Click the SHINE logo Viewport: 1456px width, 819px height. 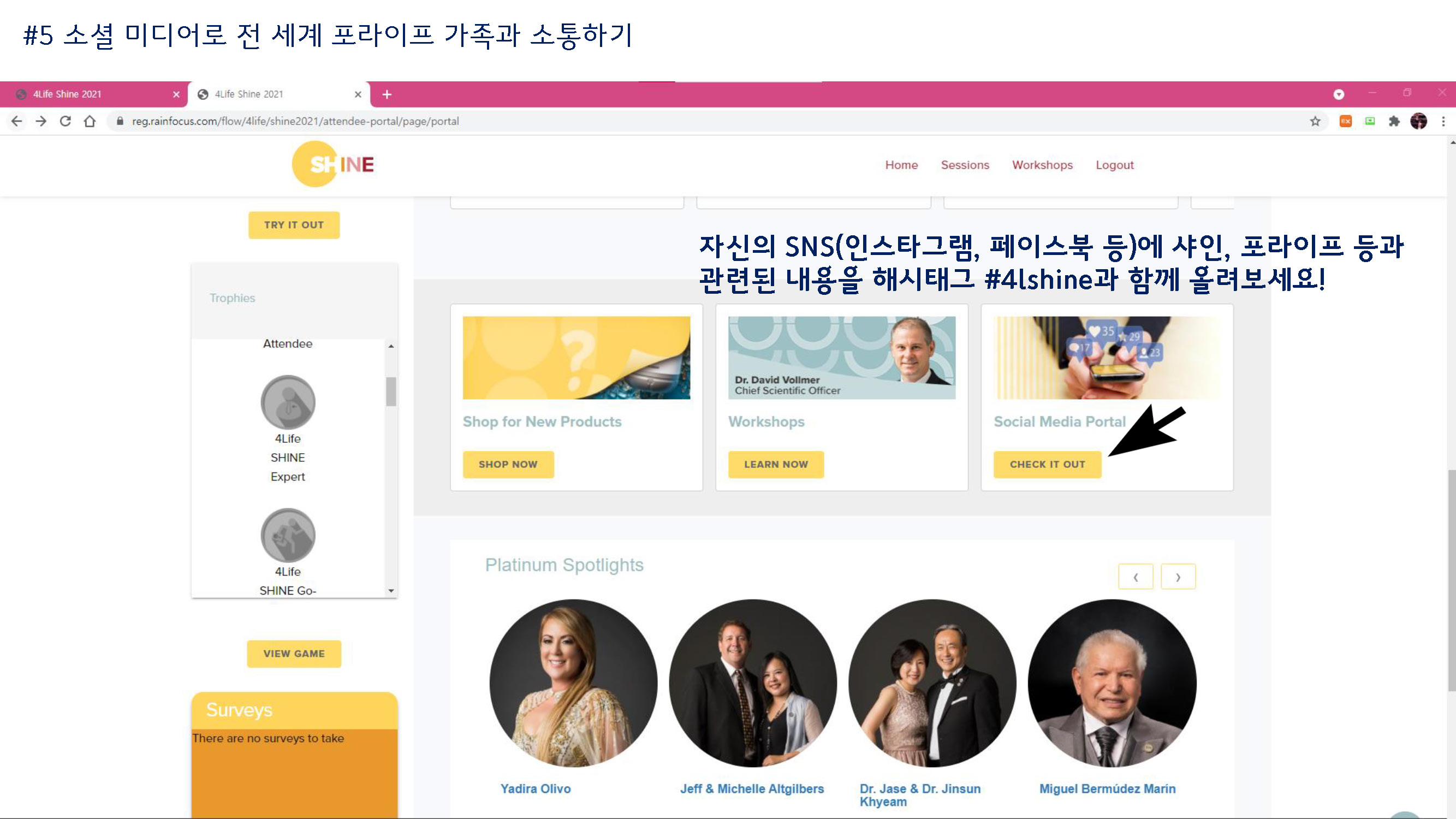click(x=333, y=164)
